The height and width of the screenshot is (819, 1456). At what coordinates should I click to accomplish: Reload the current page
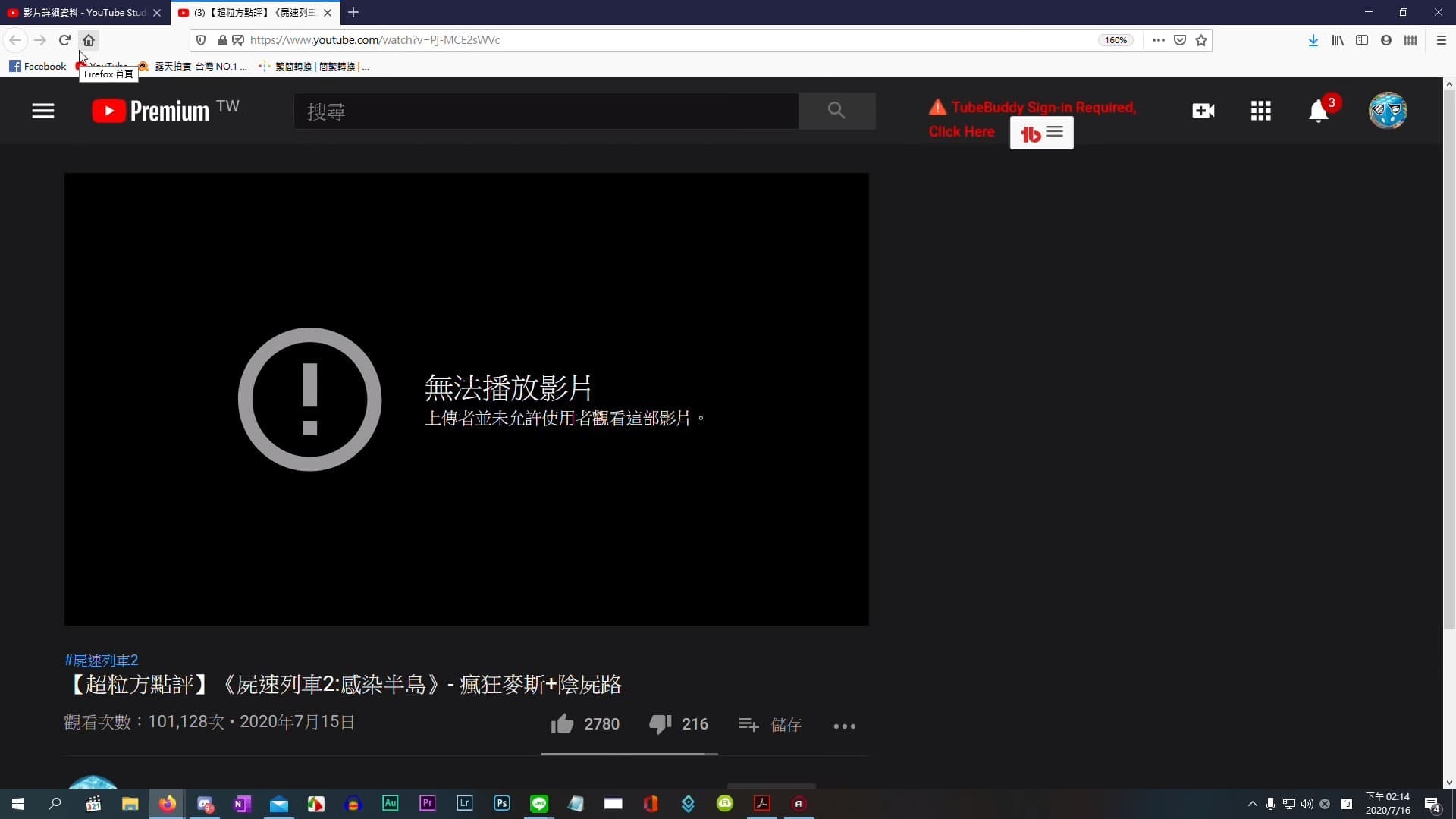pos(64,40)
